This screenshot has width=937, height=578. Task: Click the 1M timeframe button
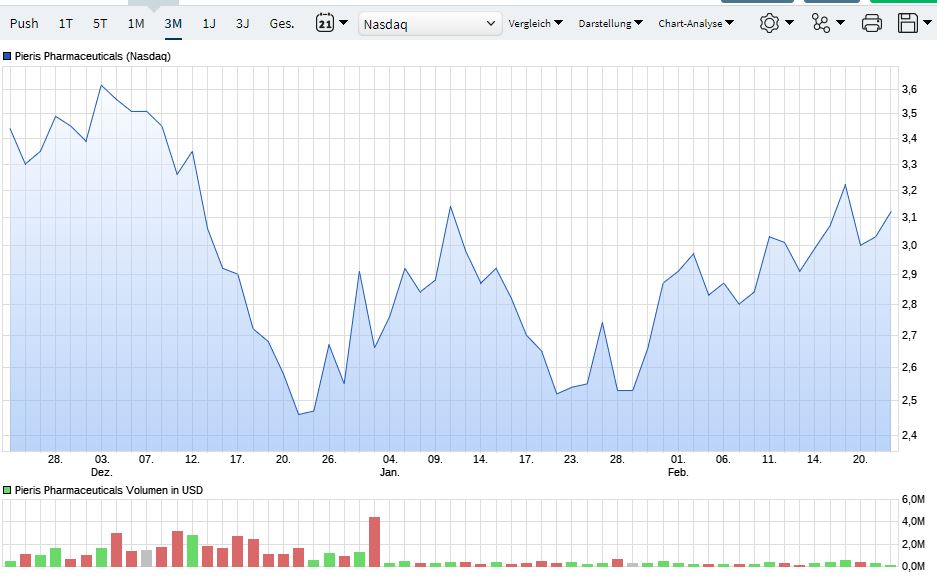pos(134,23)
